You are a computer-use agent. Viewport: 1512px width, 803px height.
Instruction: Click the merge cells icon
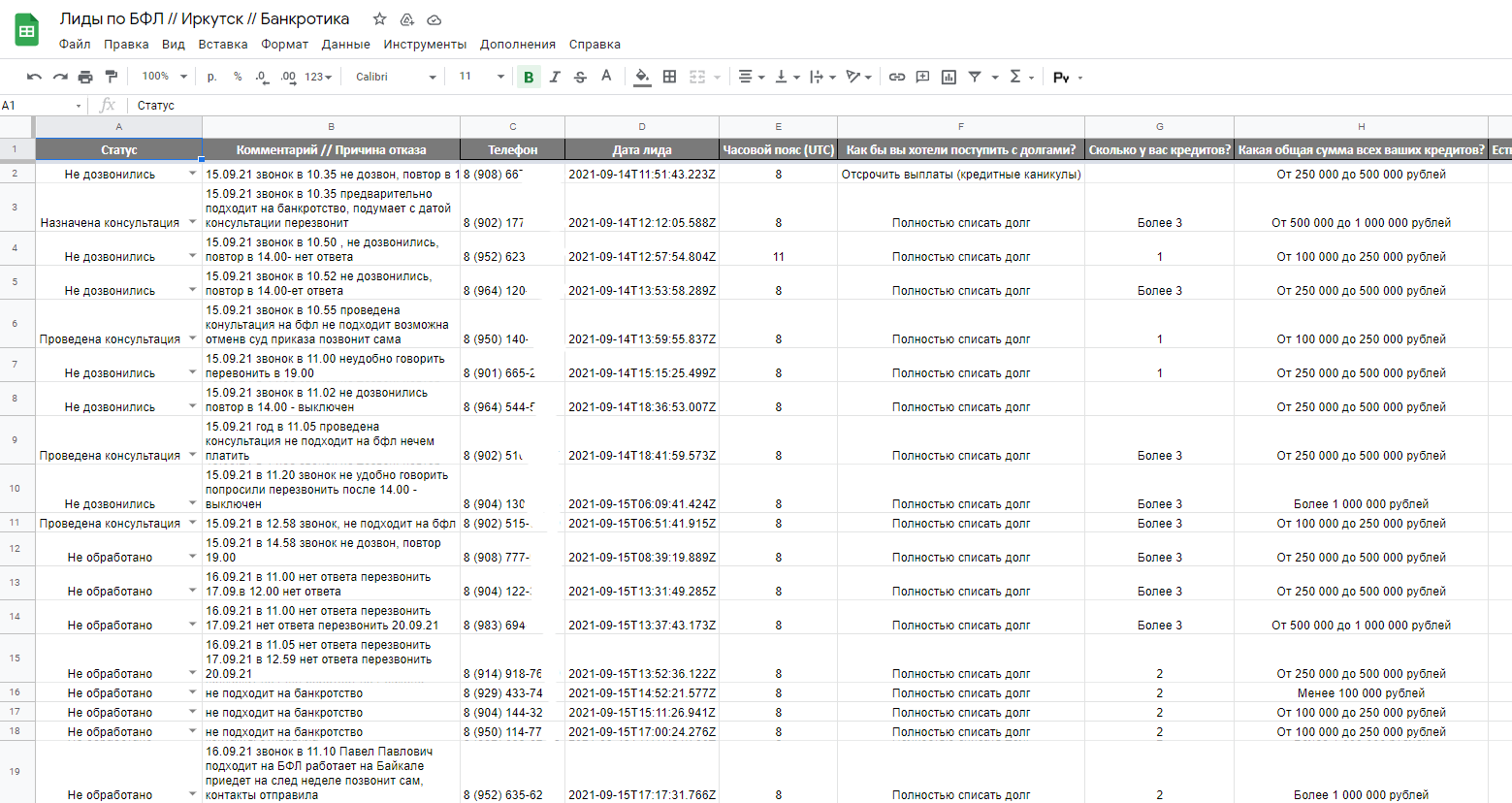(x=697, y=77)
